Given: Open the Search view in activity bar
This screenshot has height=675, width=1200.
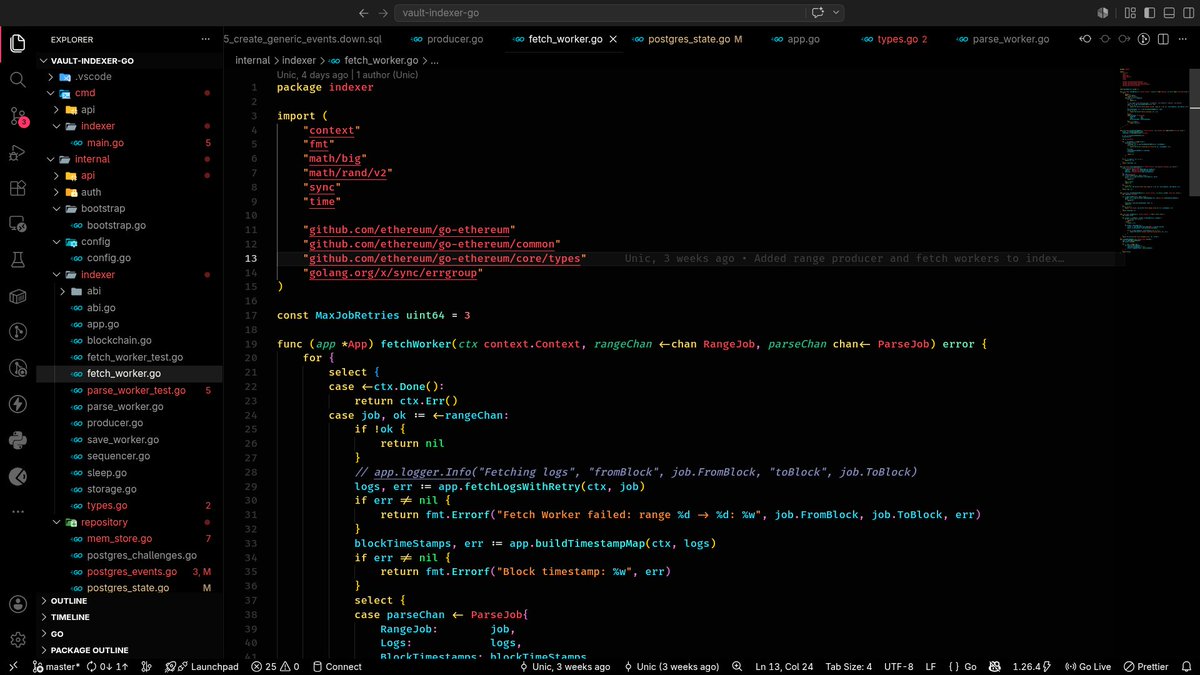Looking at the screenshot, I should [17, 79].
